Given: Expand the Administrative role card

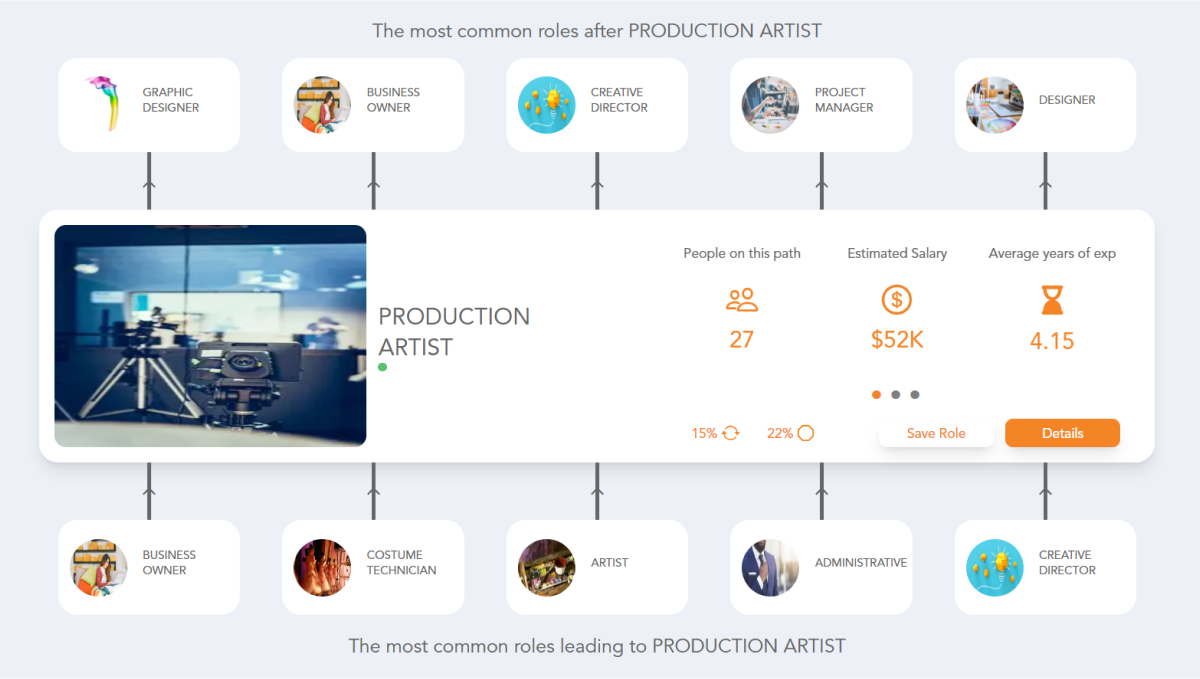Looking at the screenshot, I should click(820, 566).
